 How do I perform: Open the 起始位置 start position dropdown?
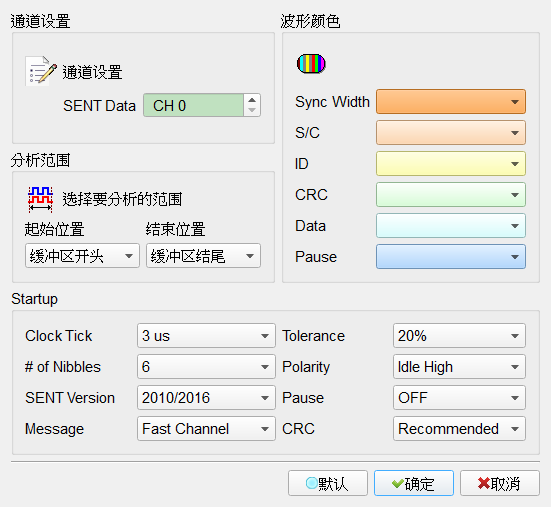pos(82,255)
